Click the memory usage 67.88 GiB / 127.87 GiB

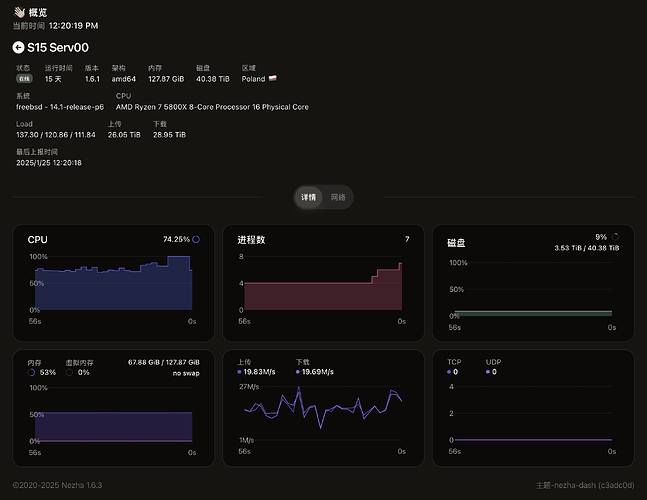tap(164, 362)
